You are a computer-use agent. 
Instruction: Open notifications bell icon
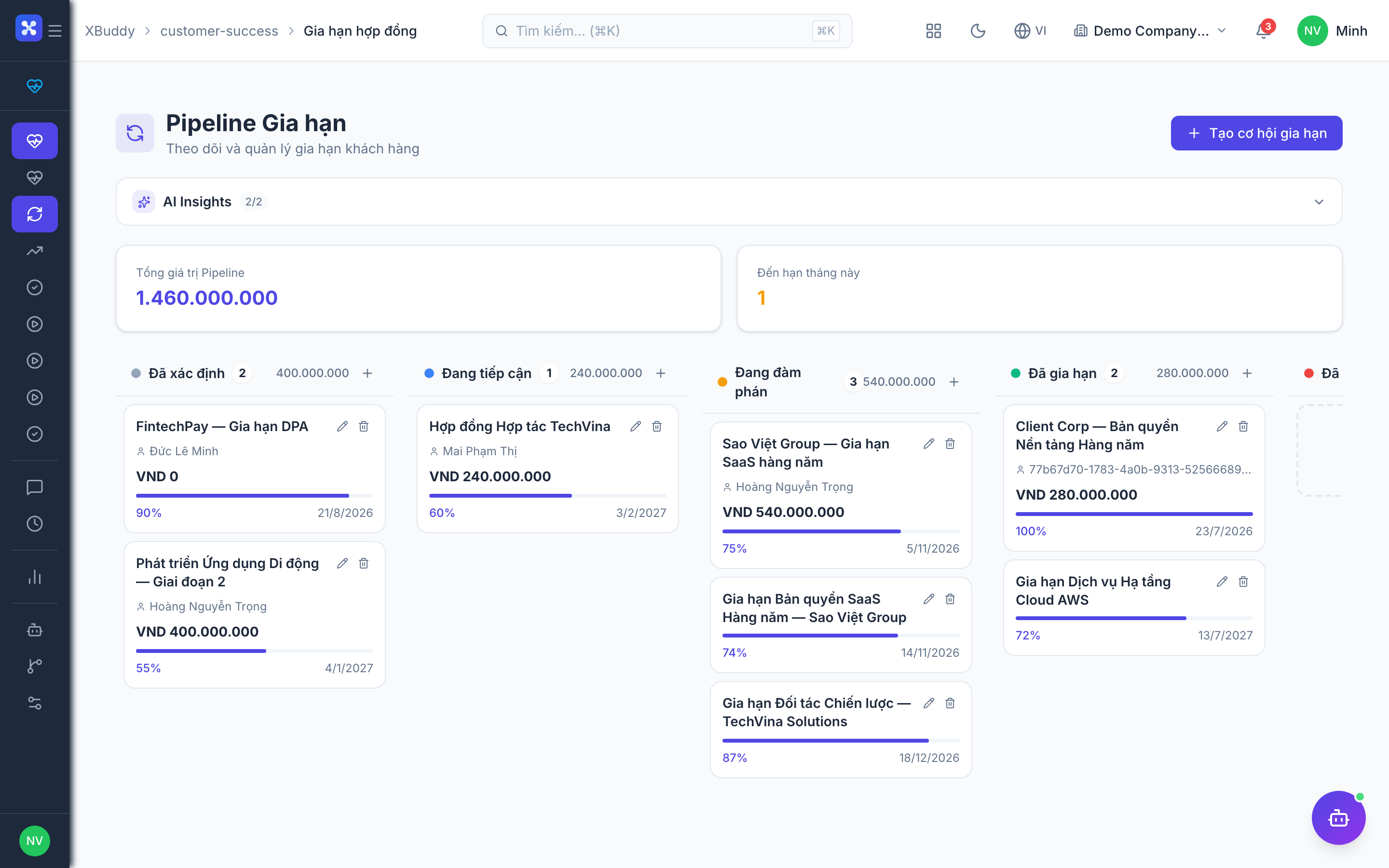pyautogui.click(x=1263, y=31)
